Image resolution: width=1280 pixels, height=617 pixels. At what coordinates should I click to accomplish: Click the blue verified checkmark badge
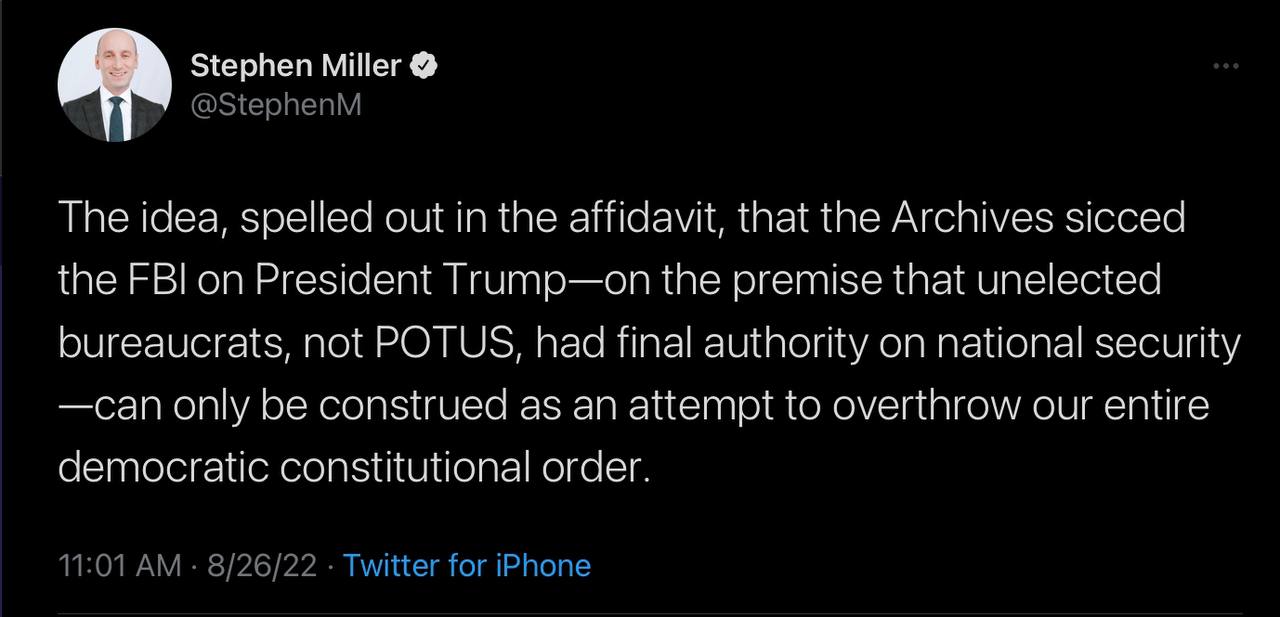pos(423,67)
